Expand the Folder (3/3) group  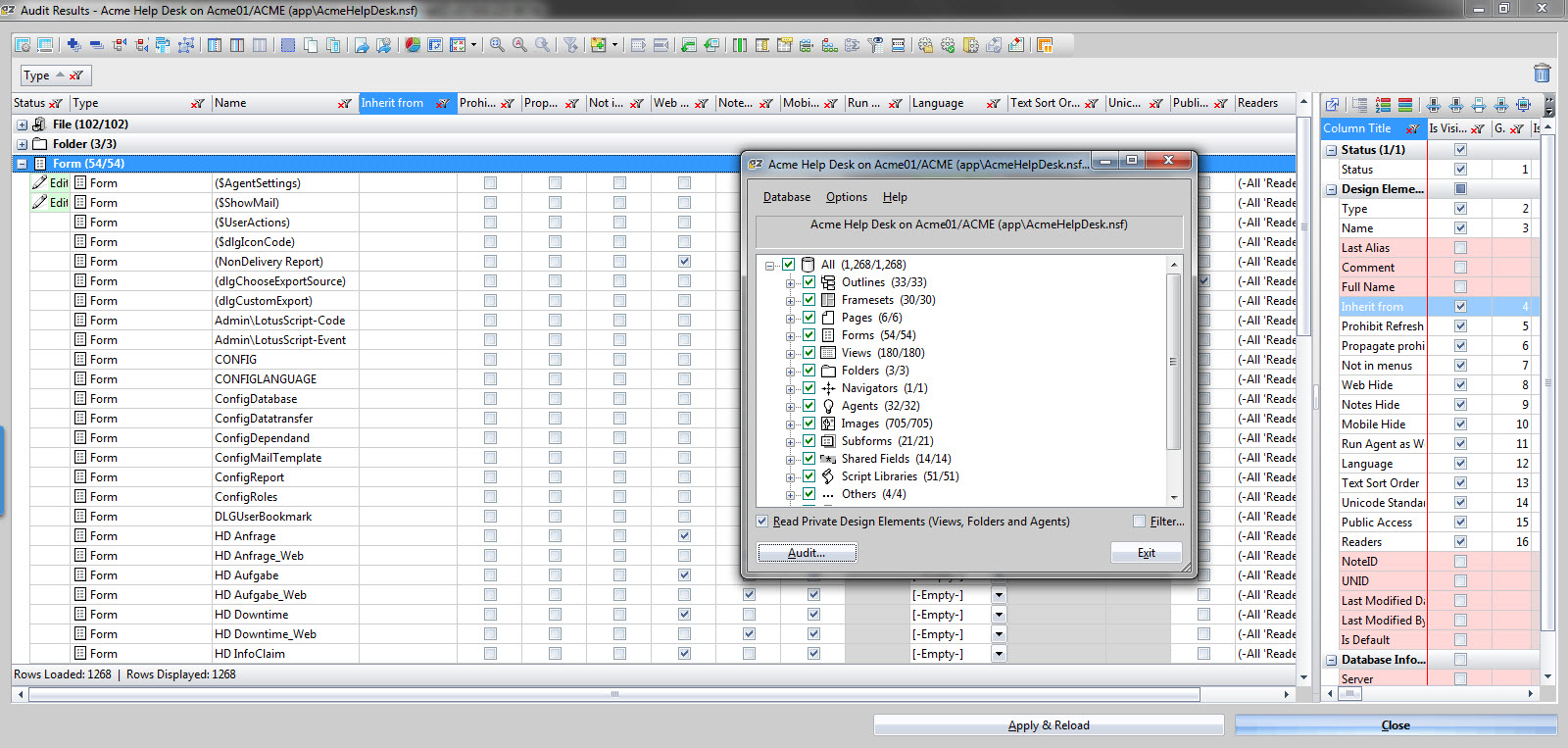click(x=22, y=144)
